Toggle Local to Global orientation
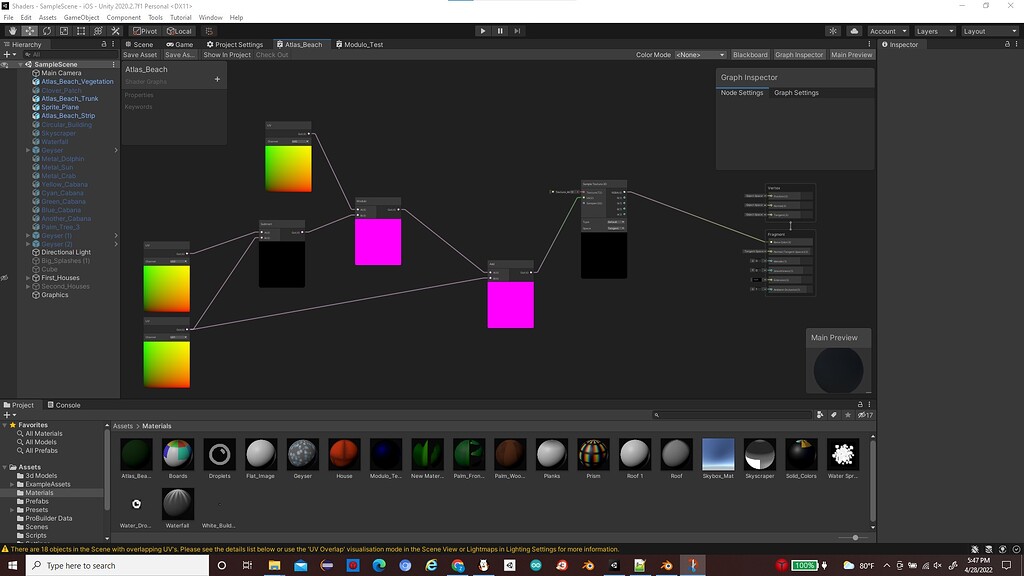The height and width of the screenshot is (576, 1024). click(178, 31)
